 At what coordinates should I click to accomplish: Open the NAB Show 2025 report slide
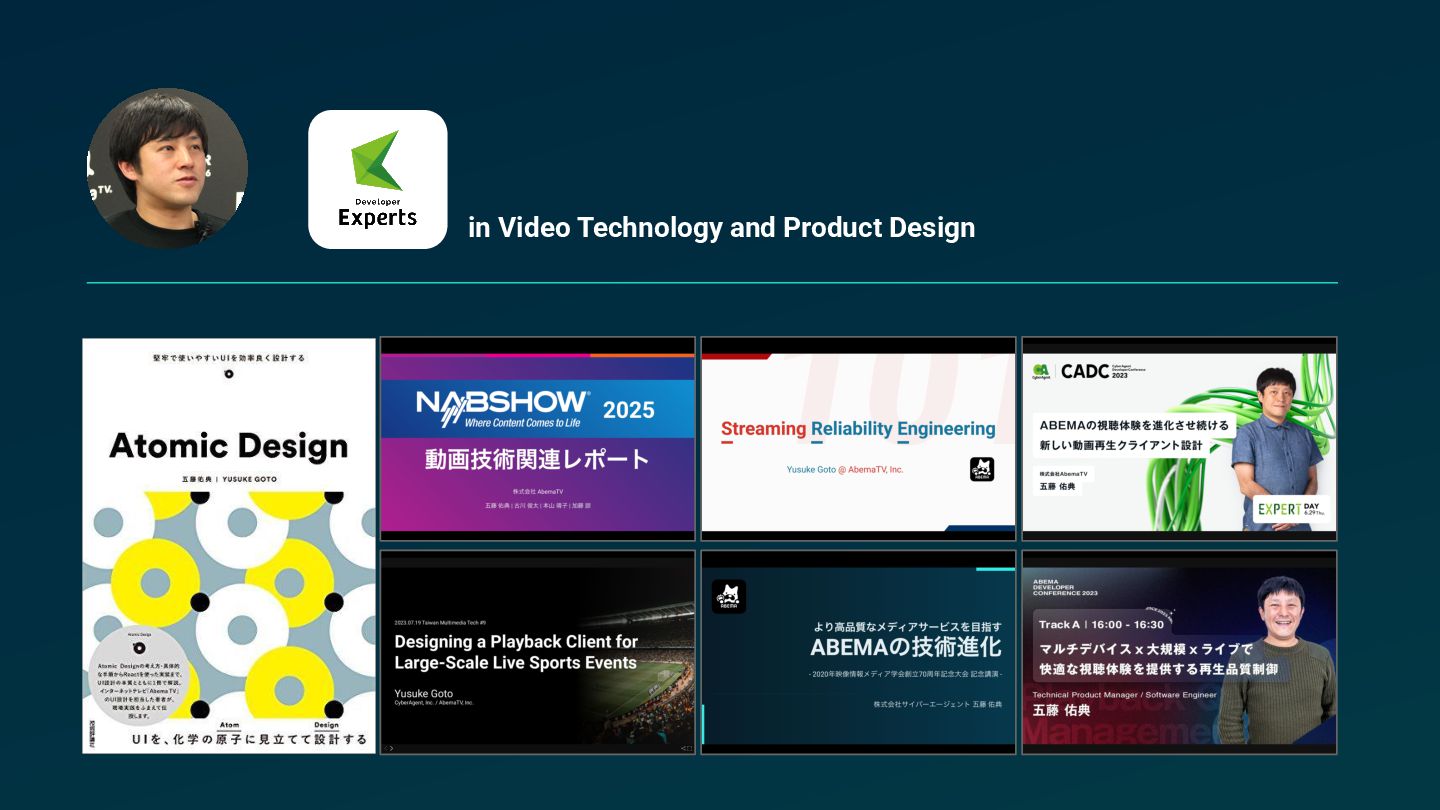point(537,438)
